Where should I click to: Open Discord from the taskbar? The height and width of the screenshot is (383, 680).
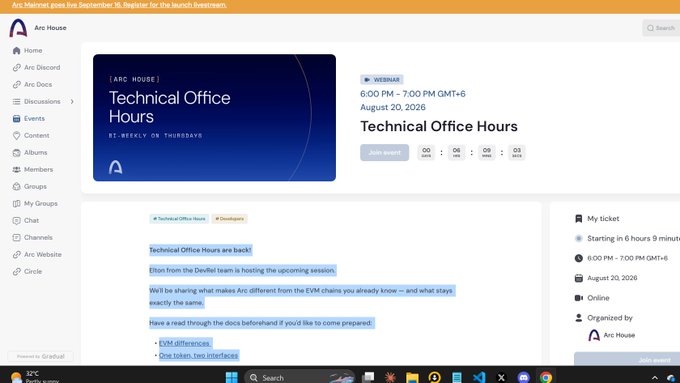point(523,377)
